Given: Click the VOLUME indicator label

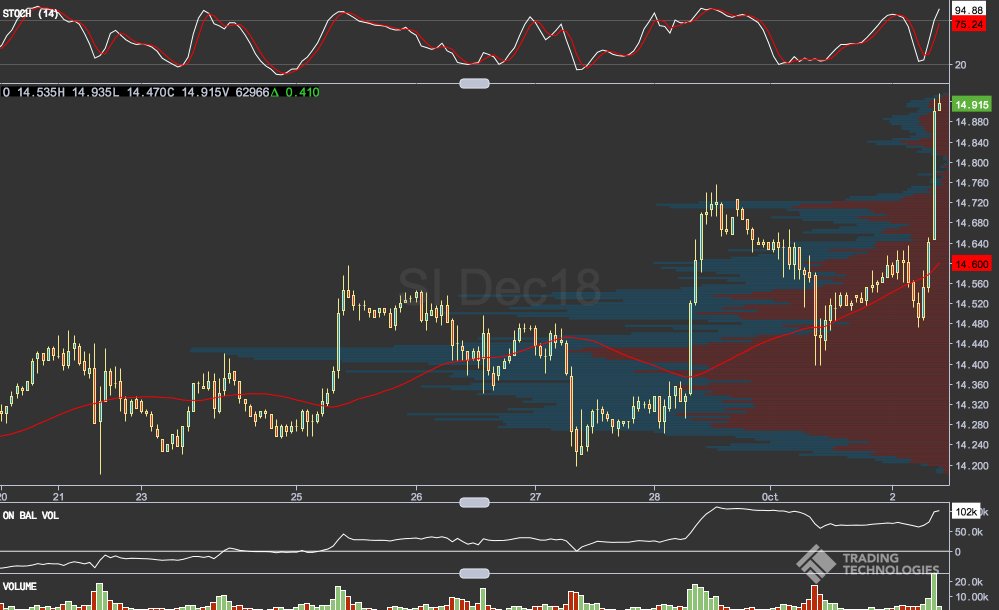Looking at the screenshot, I should pyautogui.click(x=20, y=586).
